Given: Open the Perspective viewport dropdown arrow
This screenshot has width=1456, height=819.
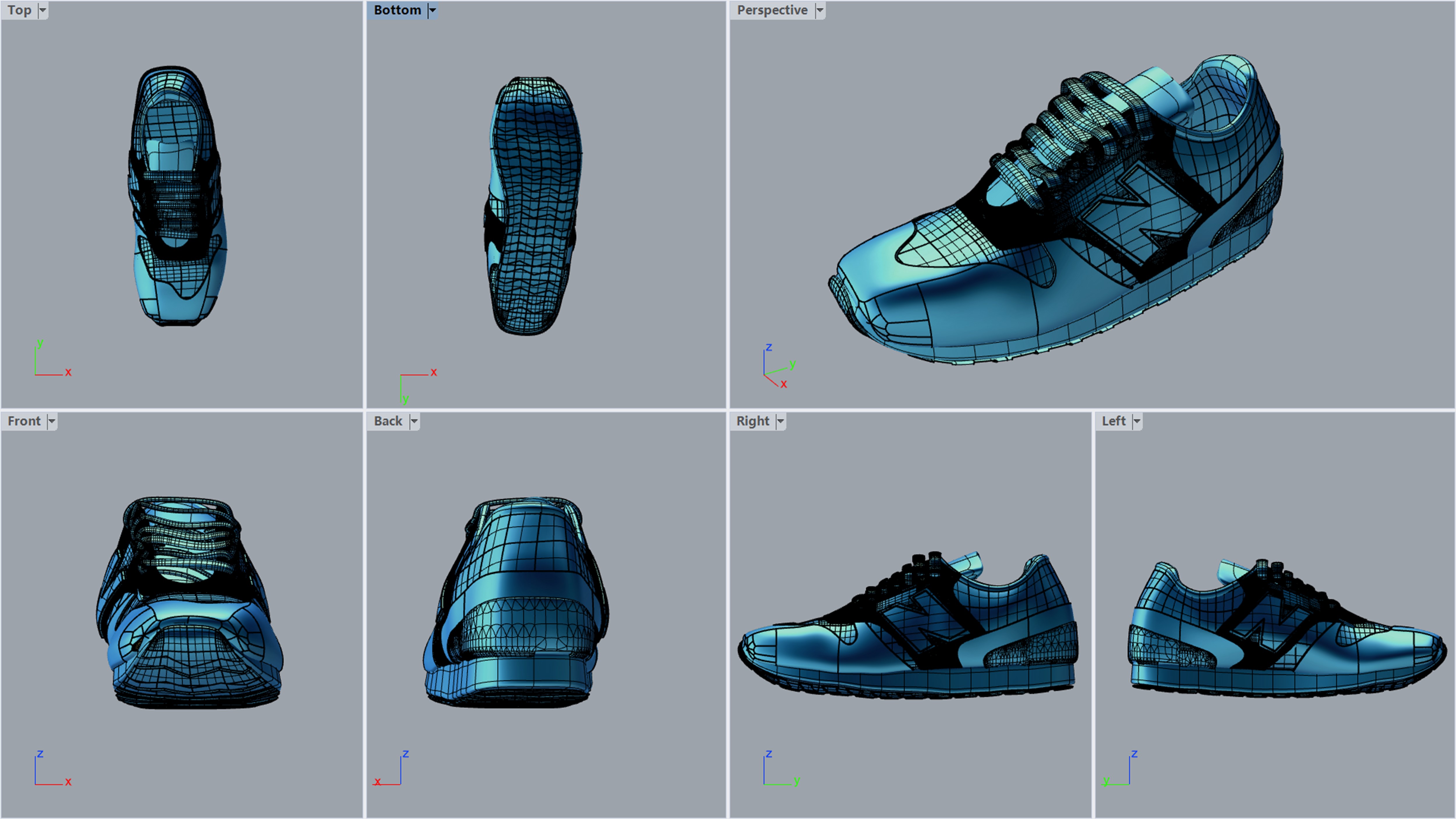Looking at the screenshot, I should (819, 10).
